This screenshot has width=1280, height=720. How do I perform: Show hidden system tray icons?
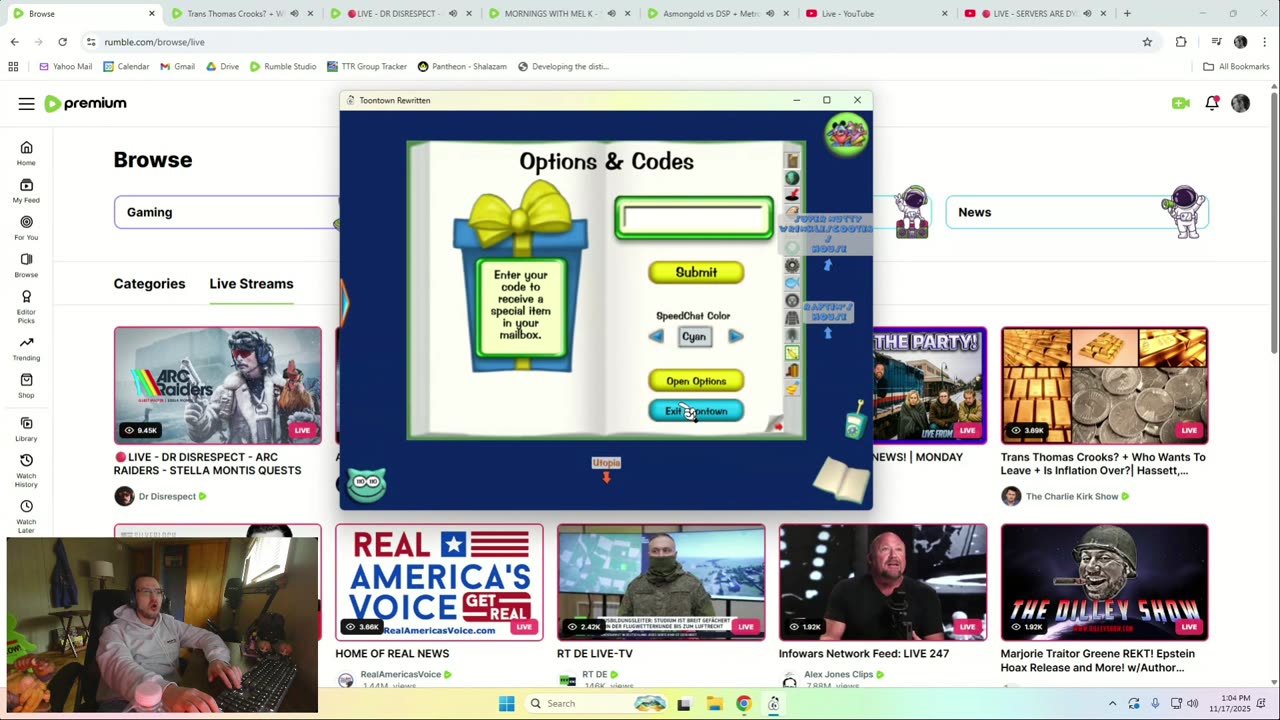(1112, 703)
